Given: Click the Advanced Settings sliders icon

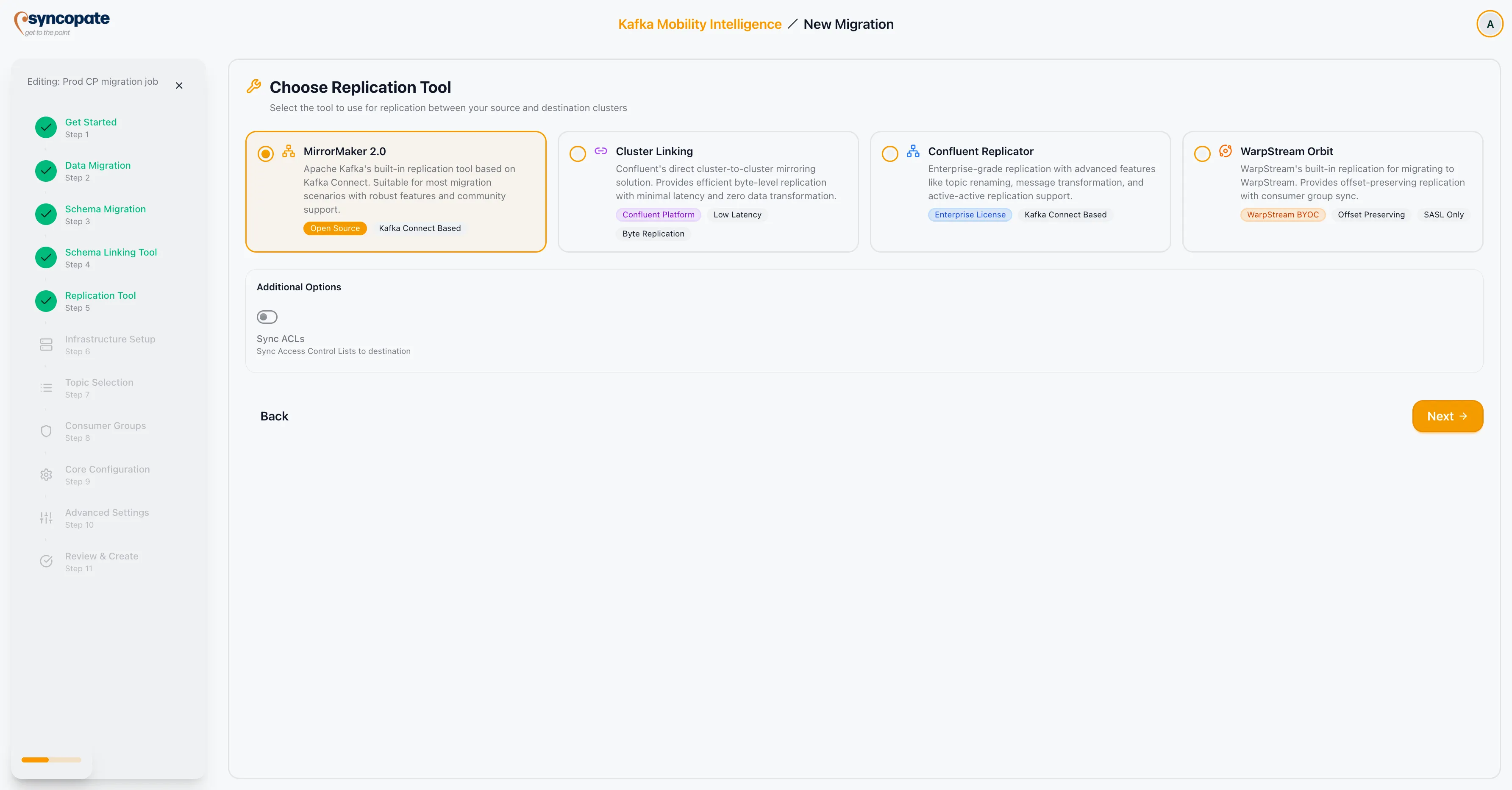Looking at the screenshot, I should [46, 517].
